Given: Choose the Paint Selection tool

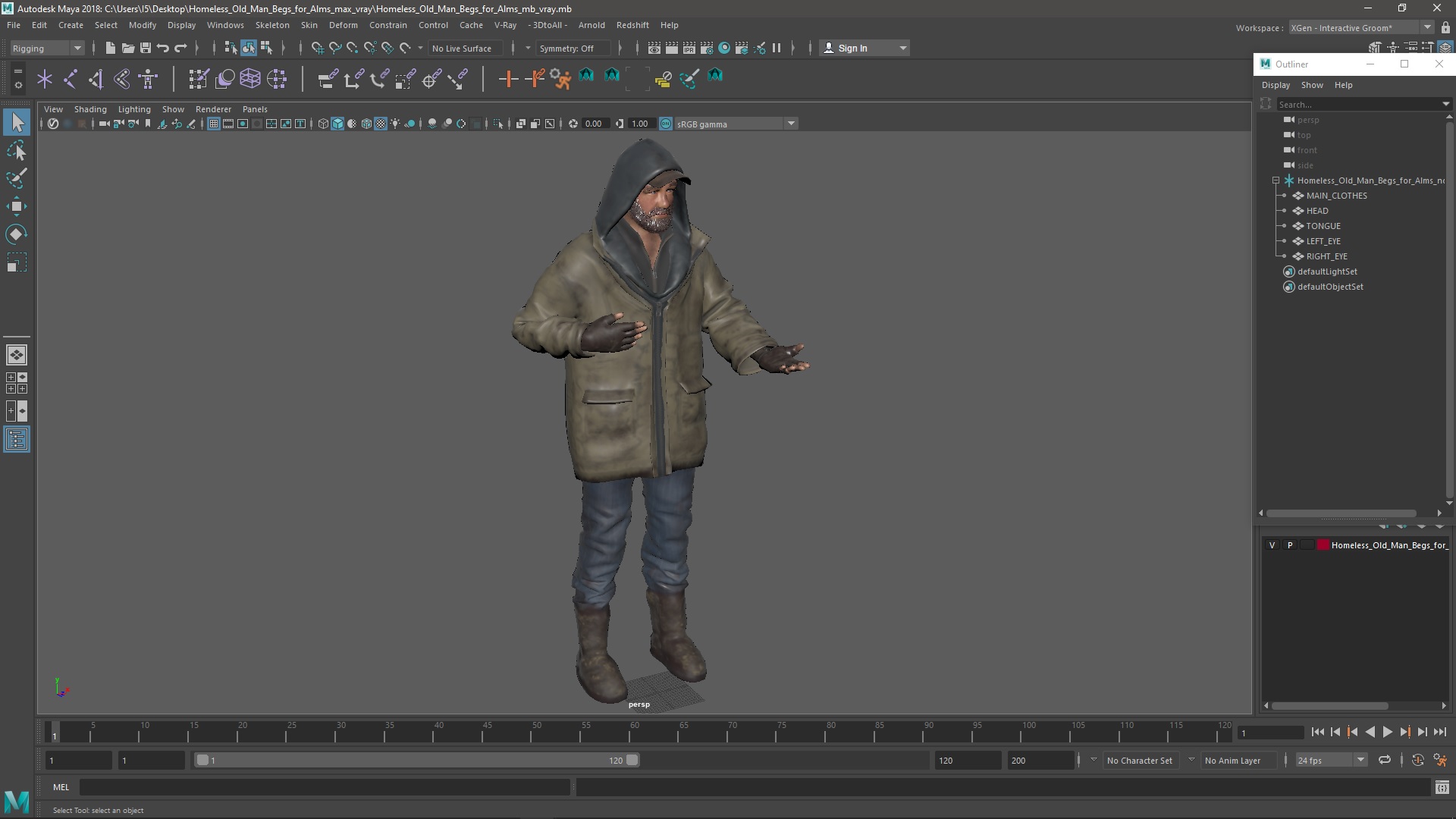Looking at the screenshot, I should (17, 178).
